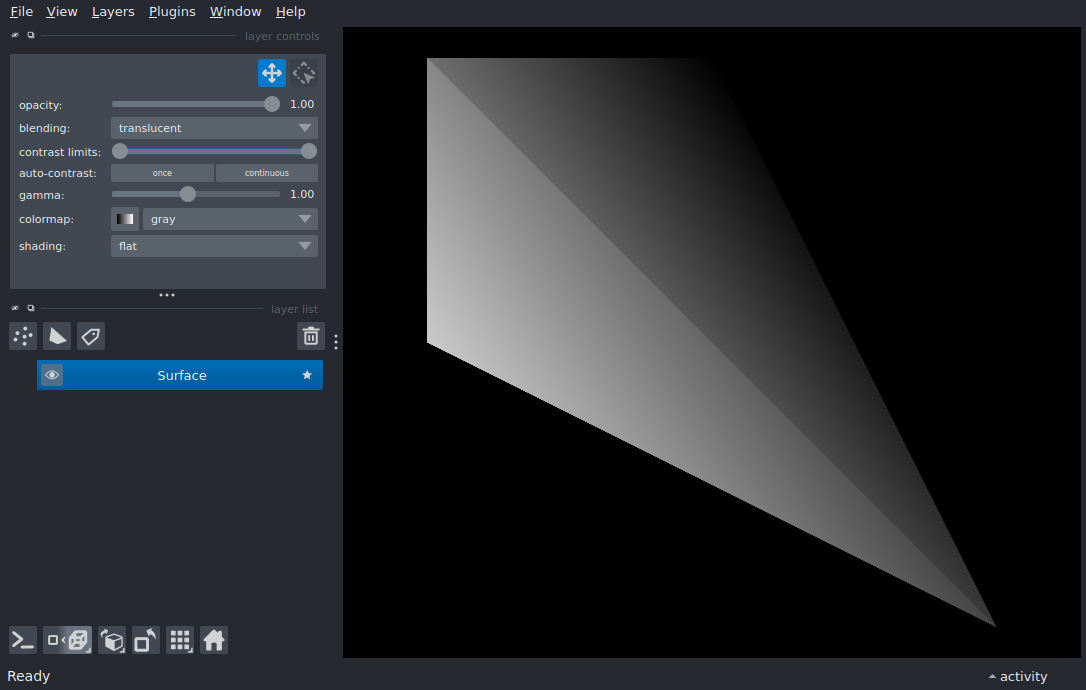Open the Plugins menu
1086x690 pixels.
coord(172,12)
